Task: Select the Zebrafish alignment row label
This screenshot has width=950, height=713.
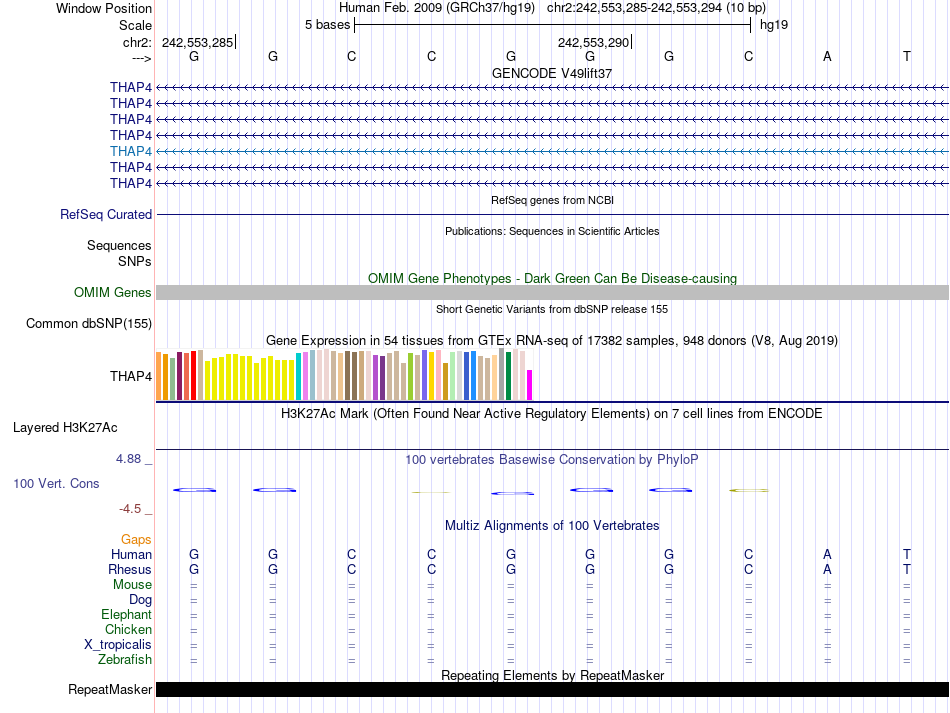Action: tap(125, 660)
